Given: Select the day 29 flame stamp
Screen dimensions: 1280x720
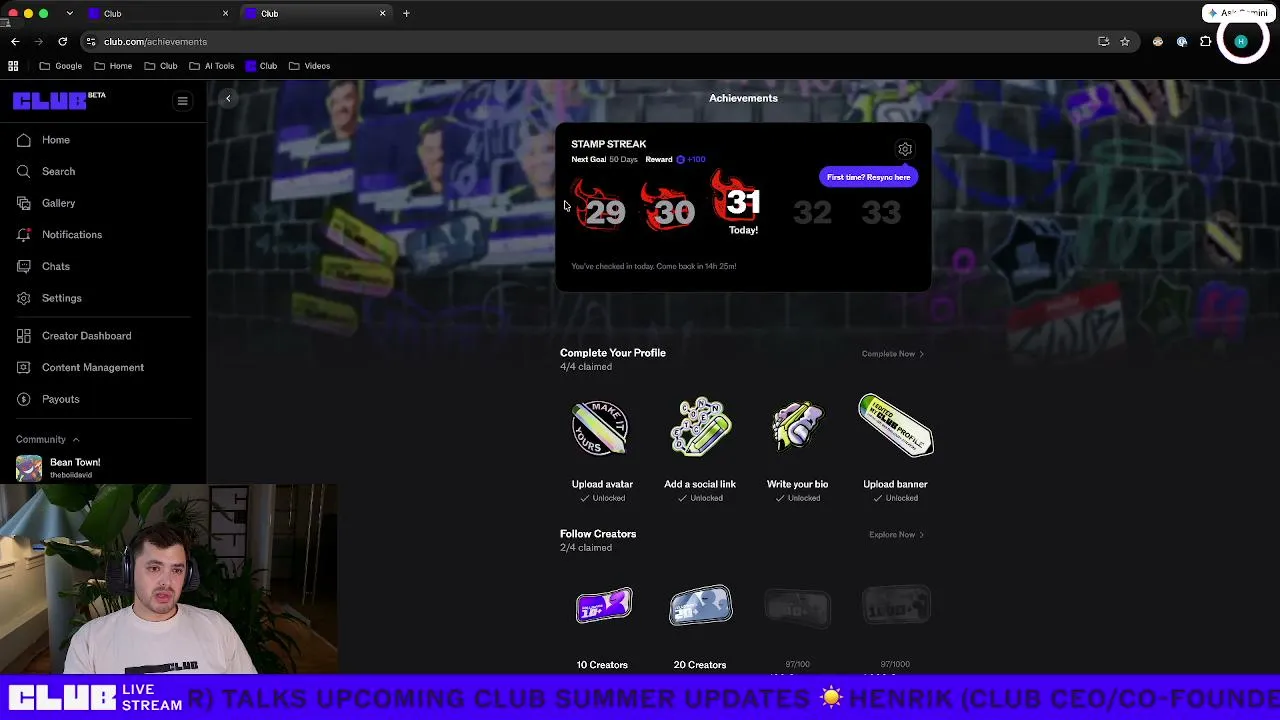Looking at the screenshot, I should tap(600, 206).
